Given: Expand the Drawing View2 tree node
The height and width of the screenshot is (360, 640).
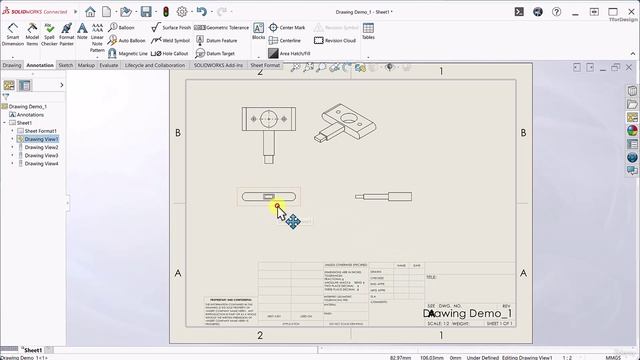Looking at the screenshot, I should [12, 147].
